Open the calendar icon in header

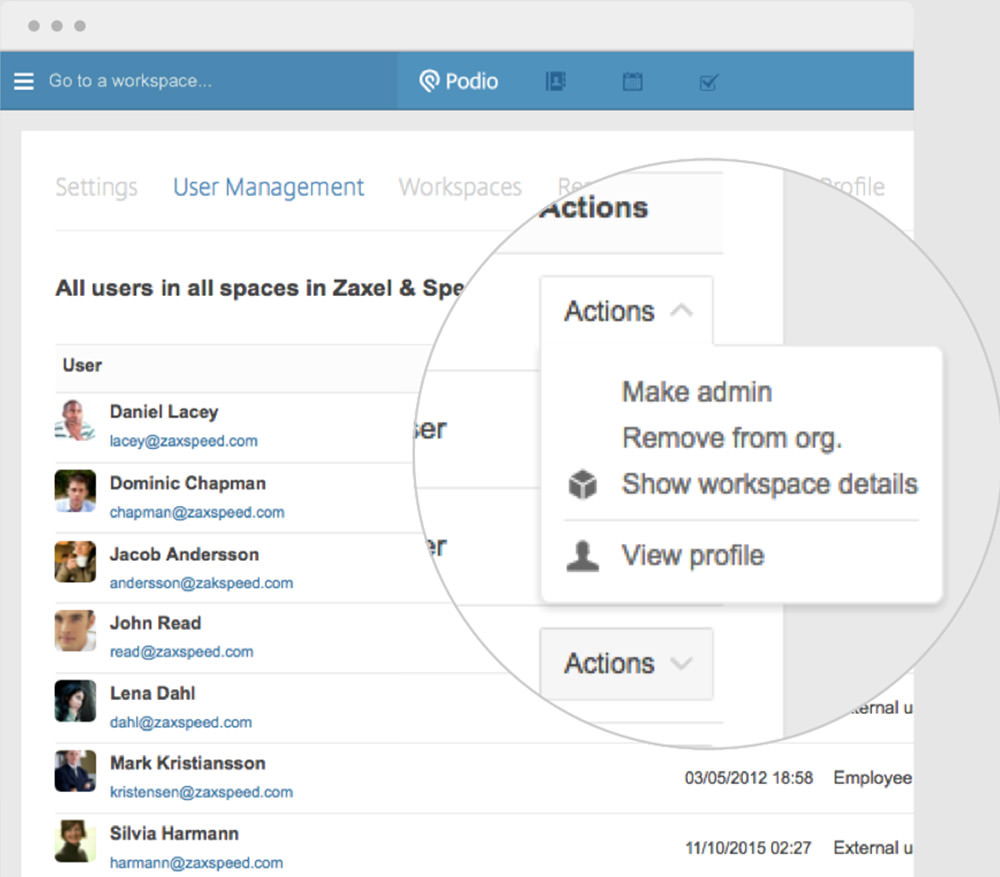[632, 82]
